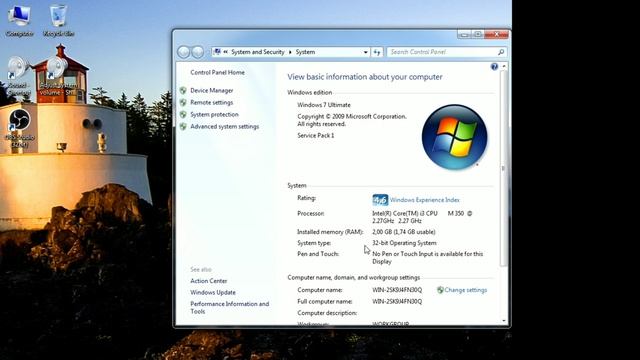The height and width of the screenshot is (360, 640).
Task: Minimize the System window
Action: [x=464, y=35]
